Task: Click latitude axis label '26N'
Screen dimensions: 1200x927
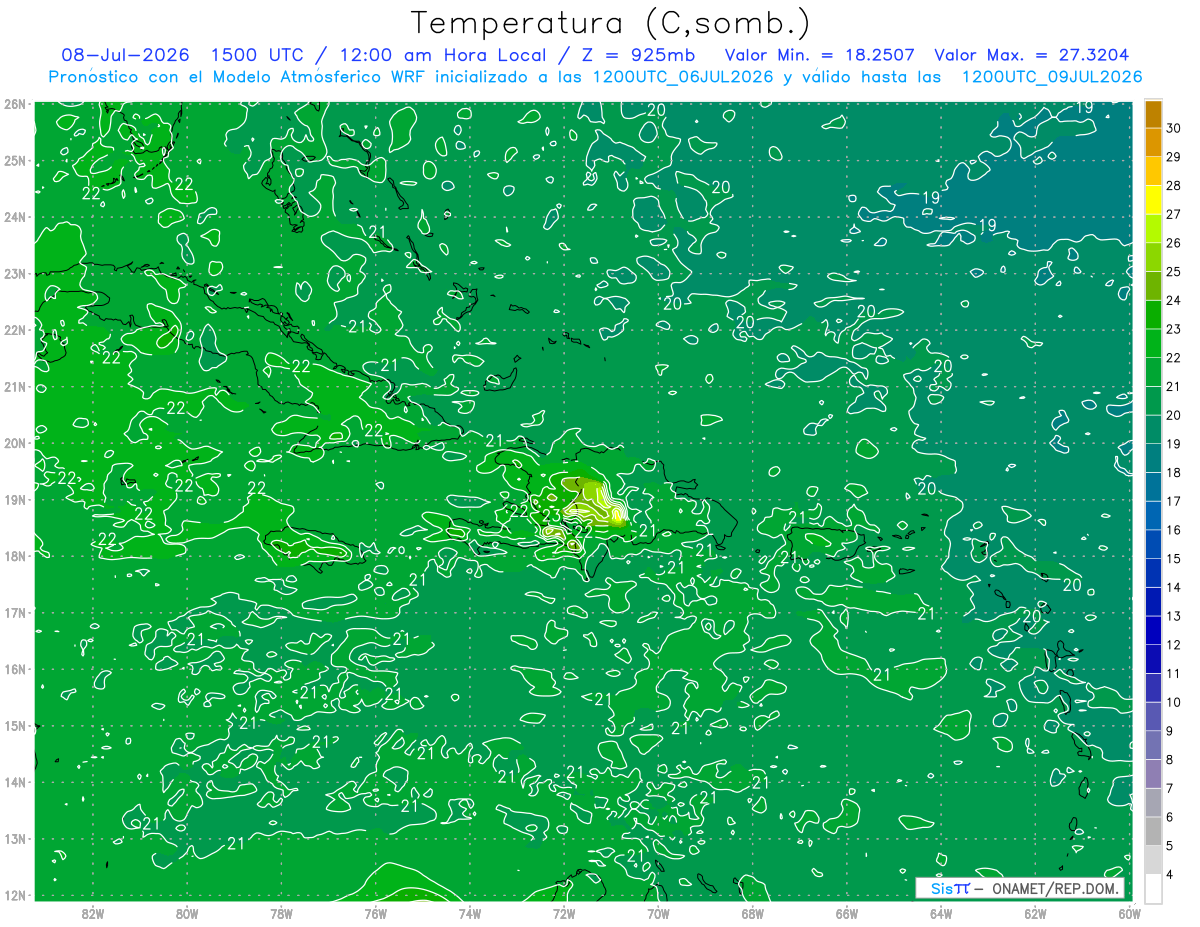Action: pyautogui.click(x=14, y=104)
